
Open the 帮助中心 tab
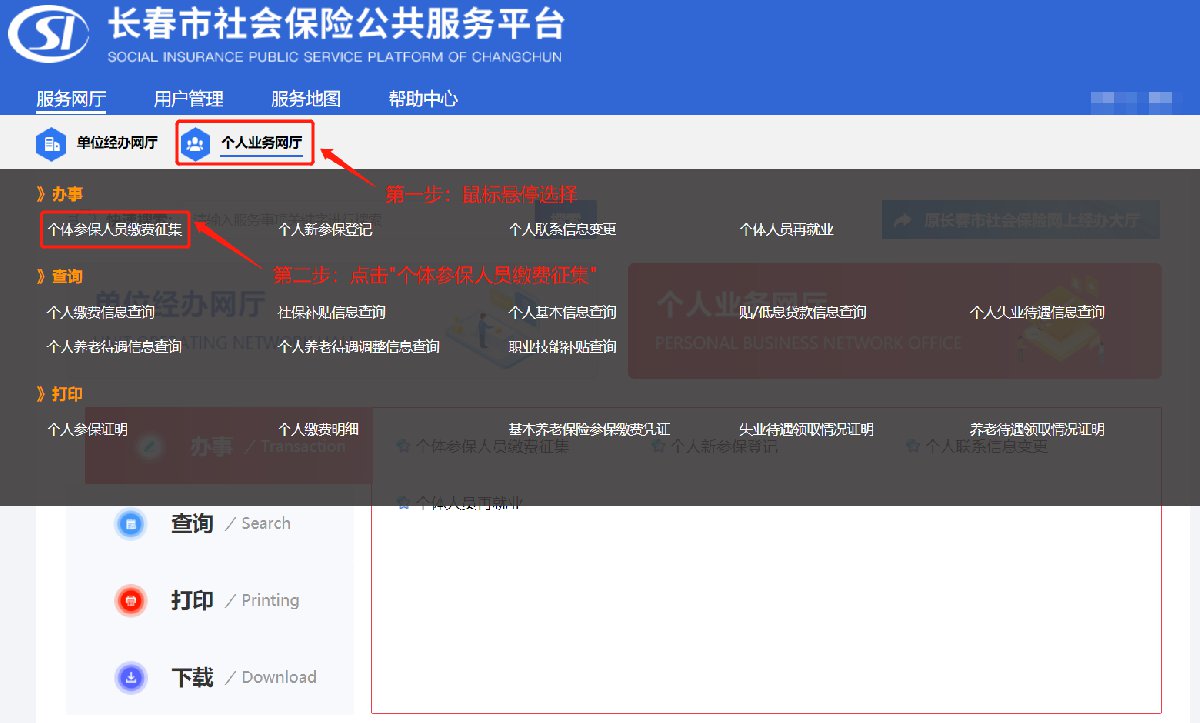click(x=423, y=99)
